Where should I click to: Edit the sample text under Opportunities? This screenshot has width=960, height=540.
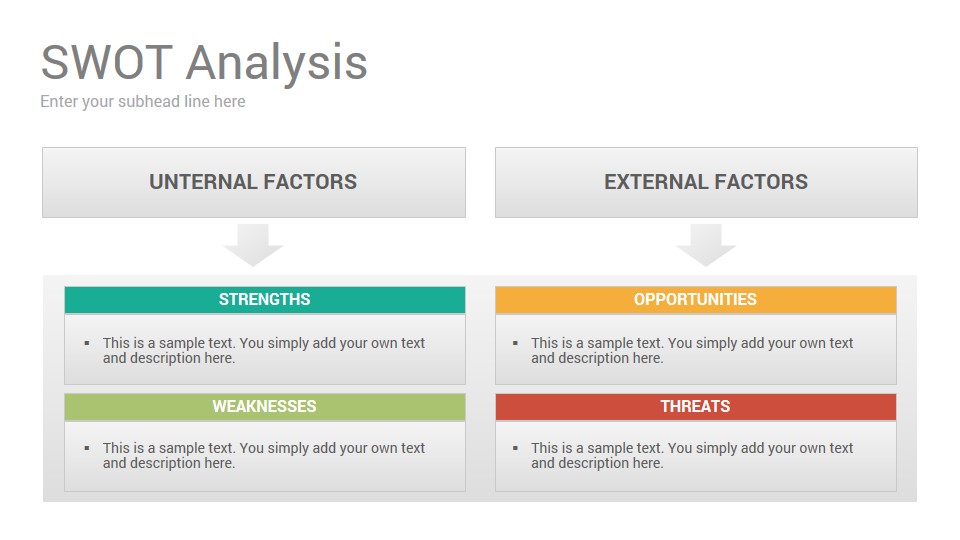point(692,350)
